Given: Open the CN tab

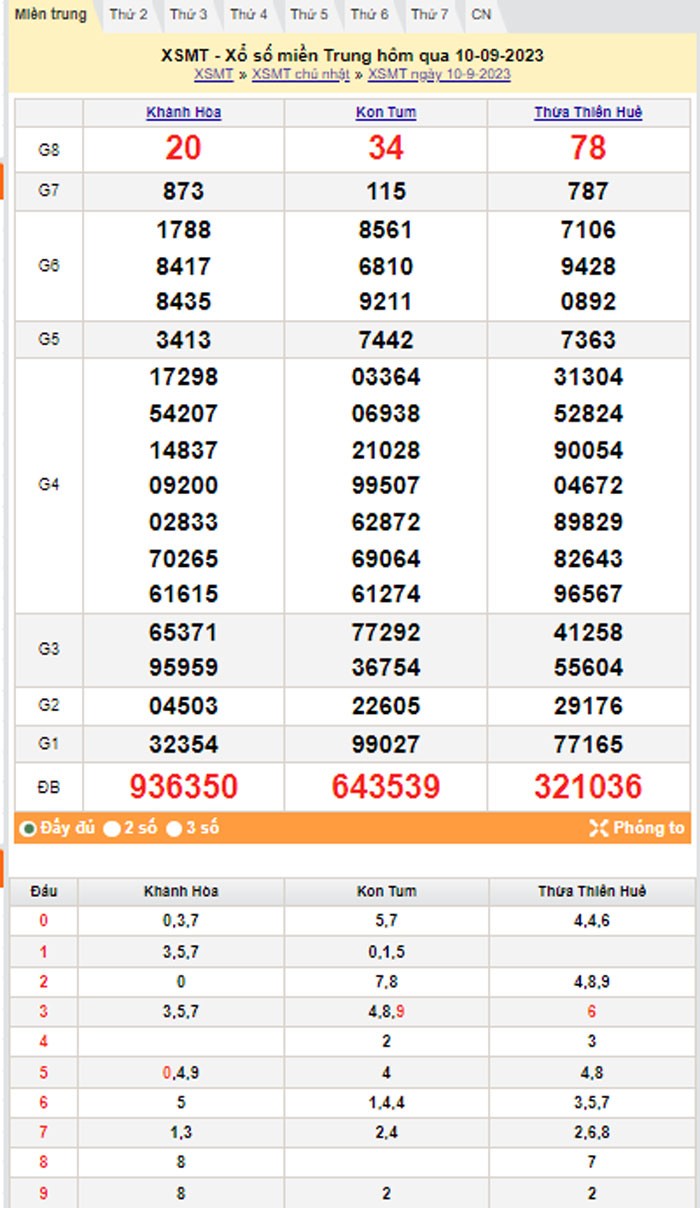Looking at the screenshot, I should [x=481, y=15].
